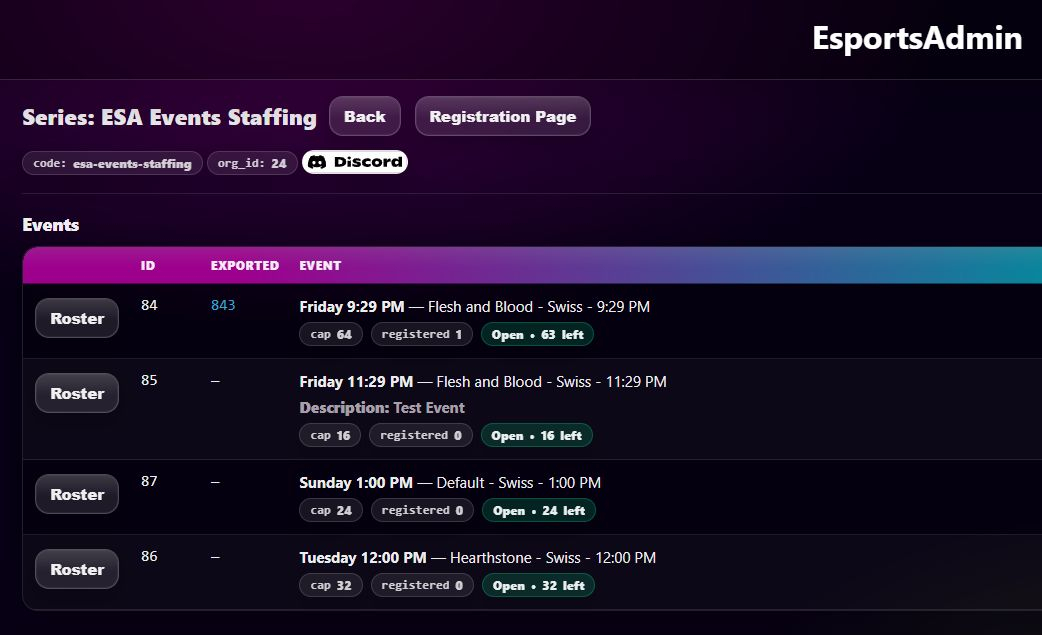Click the Discord logo badge
This screenshot has height=635, width=1042.
(x=354, y=162)
